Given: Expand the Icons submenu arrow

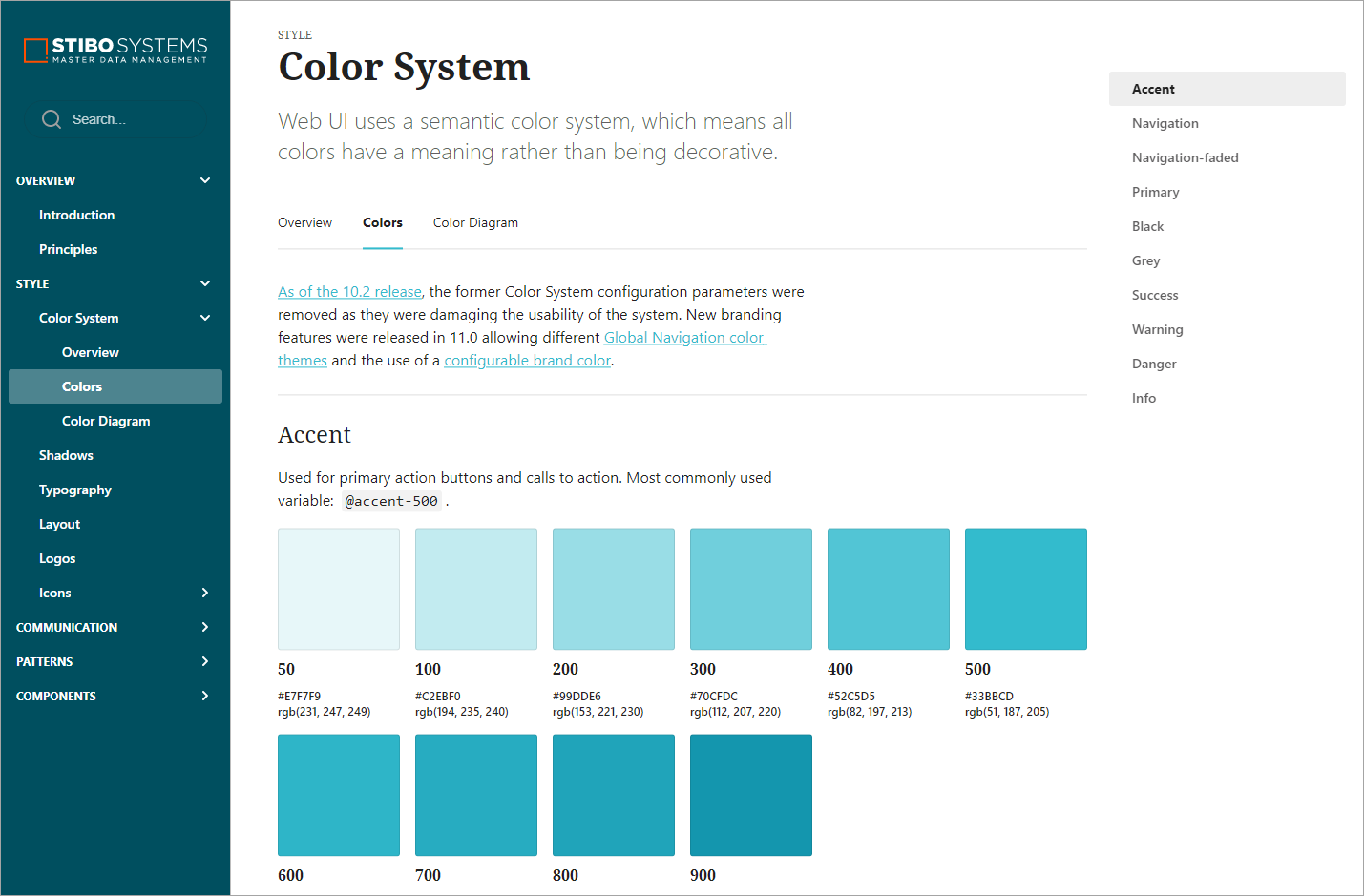Looking at the screenshot, I should click(x=205, y=593).
